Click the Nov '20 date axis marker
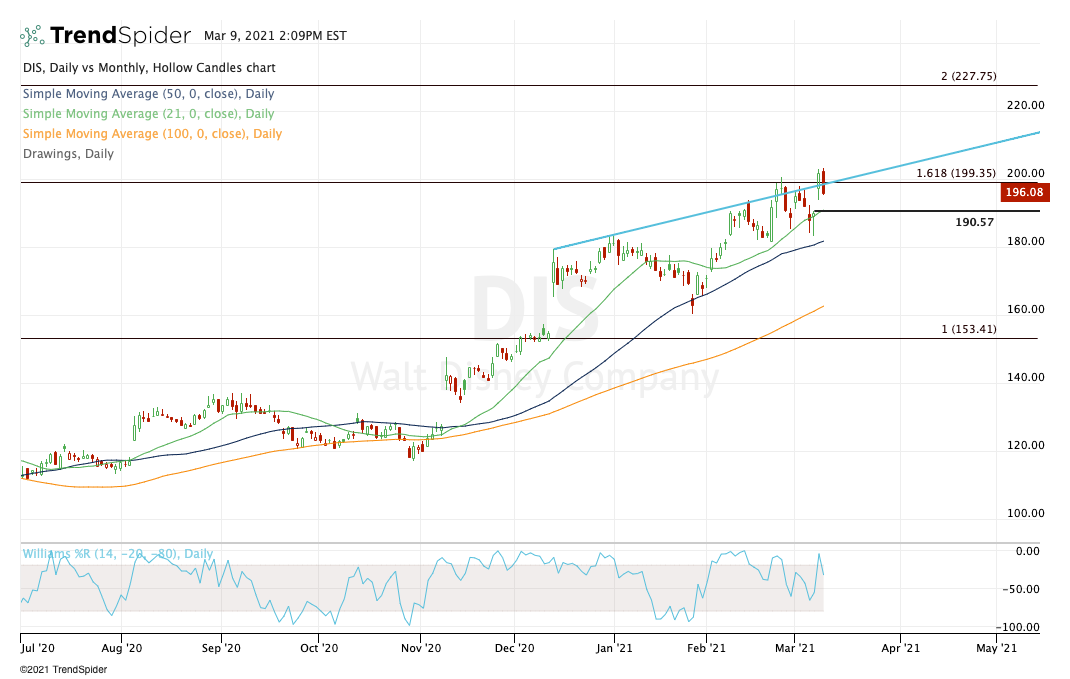This screenshot has width=1070, height=679. (x=420, y=648)
